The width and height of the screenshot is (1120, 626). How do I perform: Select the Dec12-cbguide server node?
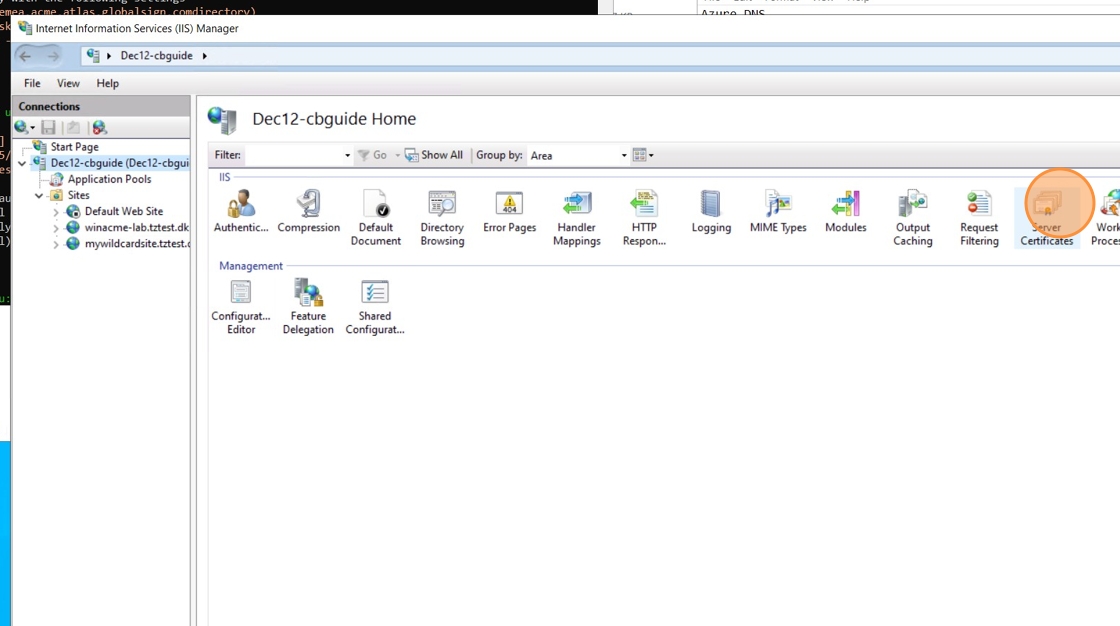point(119,163)
